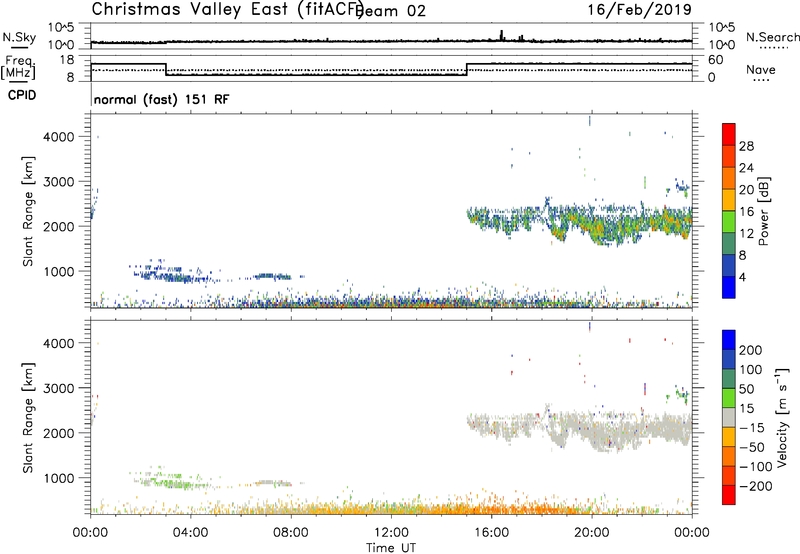800x554 pixels.
Task: Click the '08:00' time axis tick label
Action: tap(291, 533)
